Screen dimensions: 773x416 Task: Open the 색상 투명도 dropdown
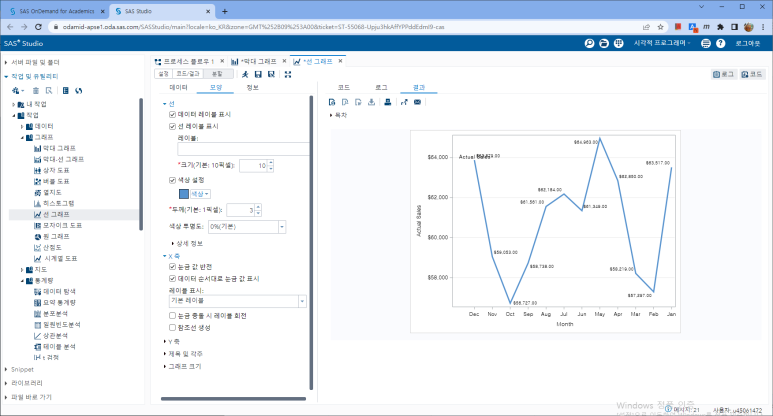(x=282, y=227)
